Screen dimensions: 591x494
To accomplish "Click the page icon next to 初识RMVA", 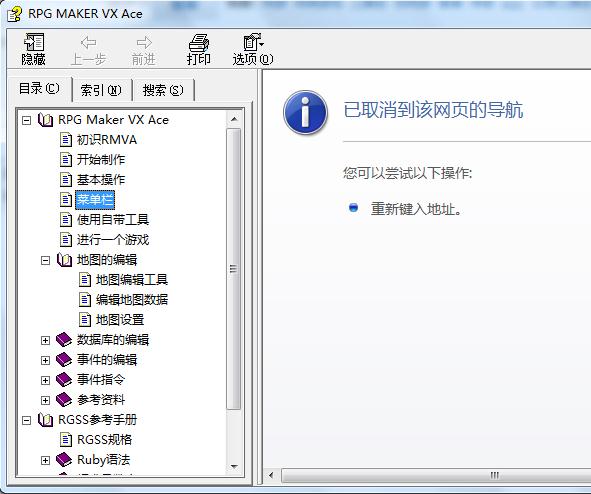I will click(66, 139).
